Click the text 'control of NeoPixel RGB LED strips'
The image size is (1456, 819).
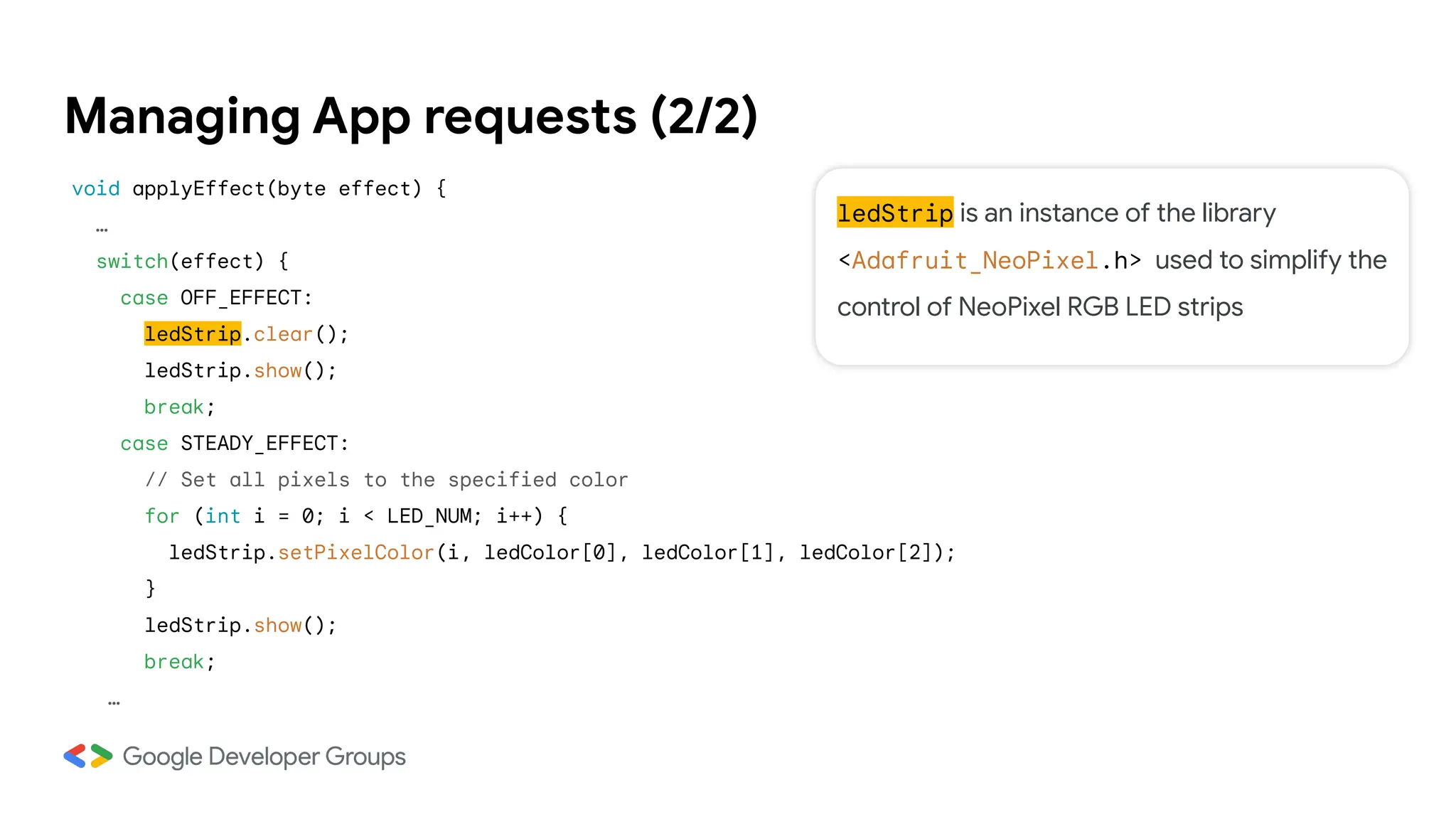pos(1039,307)
